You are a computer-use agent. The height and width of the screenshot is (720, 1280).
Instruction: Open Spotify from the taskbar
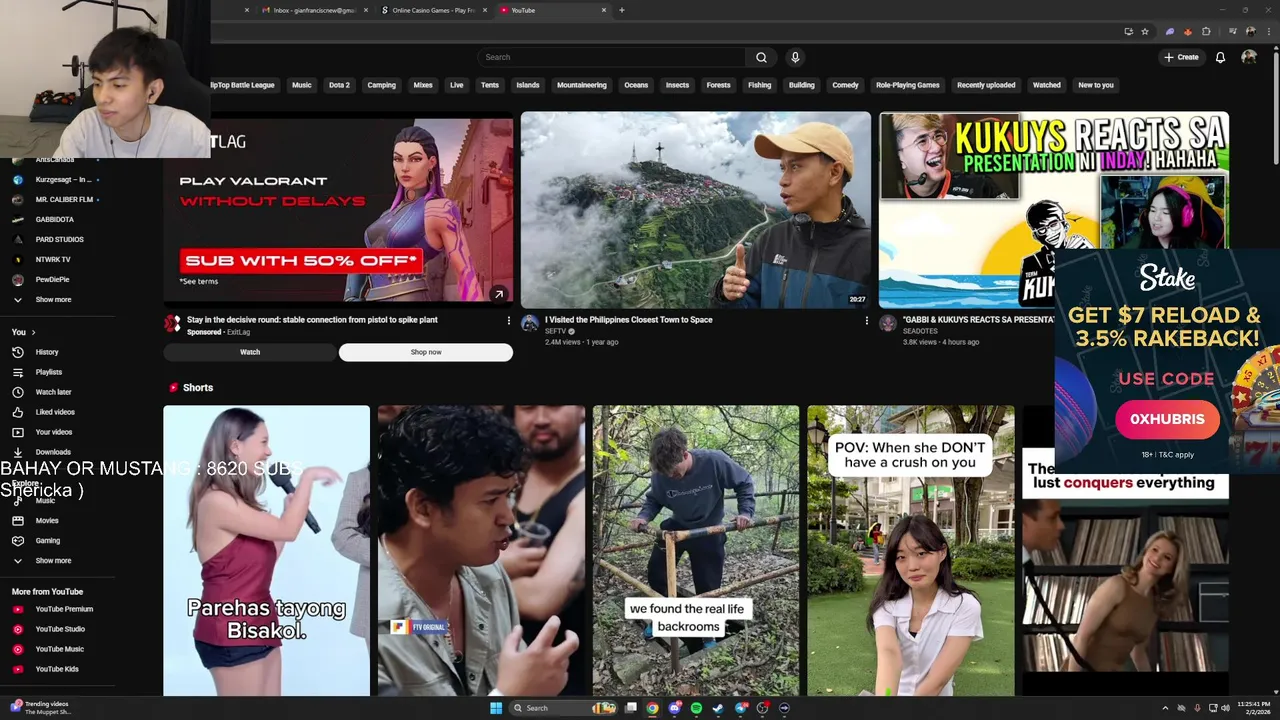[x=696, y=708]
